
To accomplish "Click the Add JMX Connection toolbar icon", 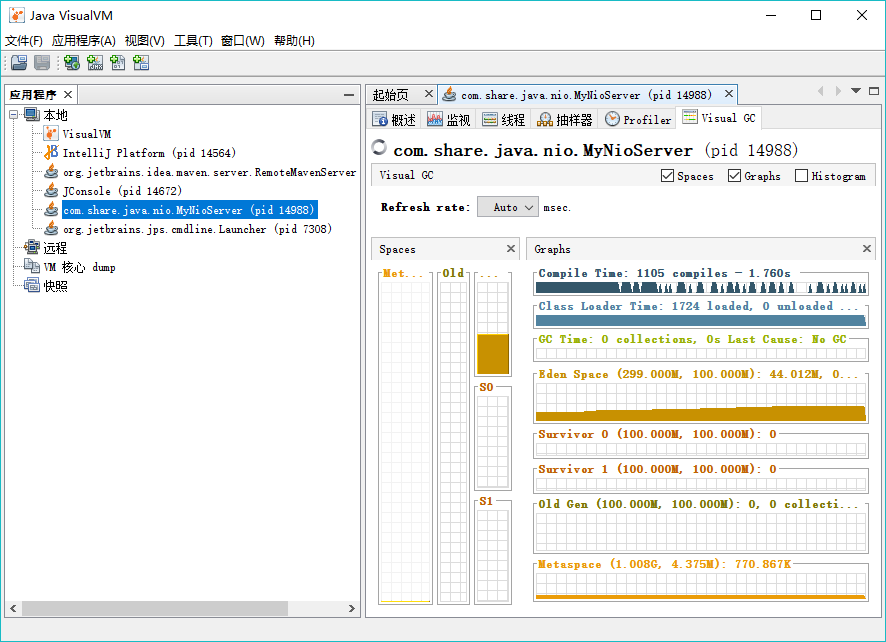I will click(95, 63).
